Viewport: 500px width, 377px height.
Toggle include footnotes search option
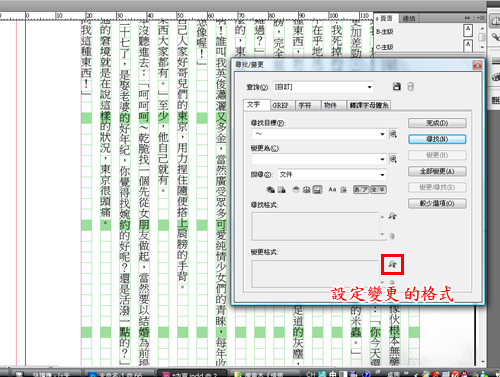coord(318,190)
